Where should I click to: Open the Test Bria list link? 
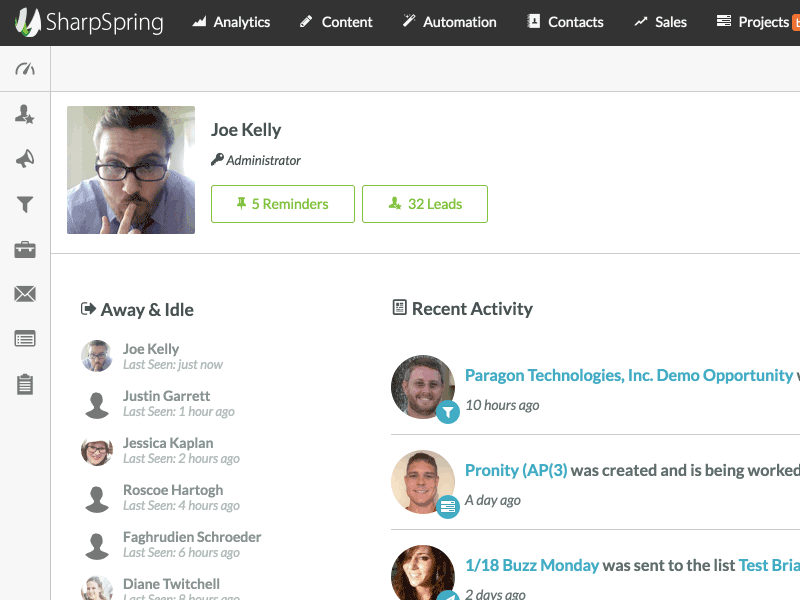tap(769, 565)
